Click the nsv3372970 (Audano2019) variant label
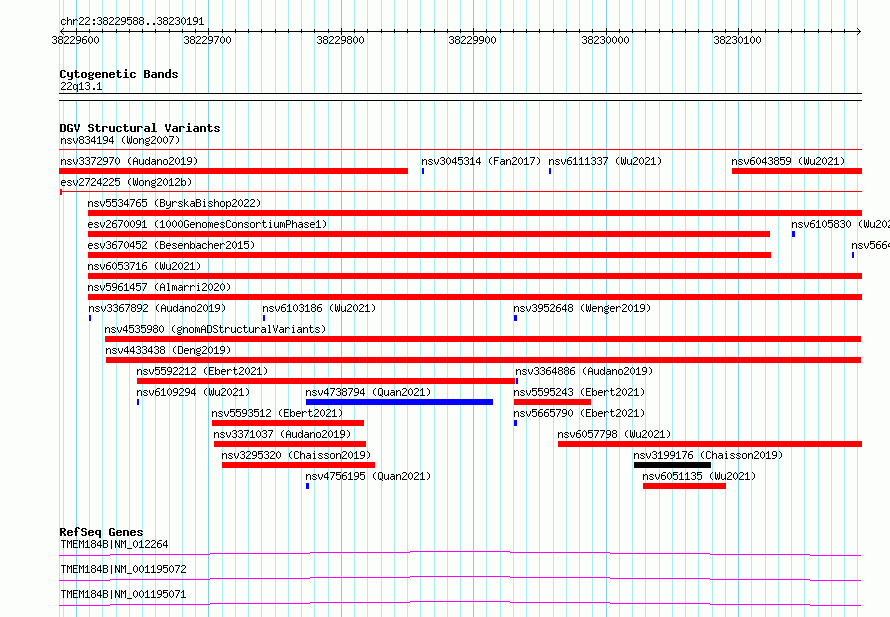Image resolution: width=890 pixels, height=617 pixels. [129, 161]
